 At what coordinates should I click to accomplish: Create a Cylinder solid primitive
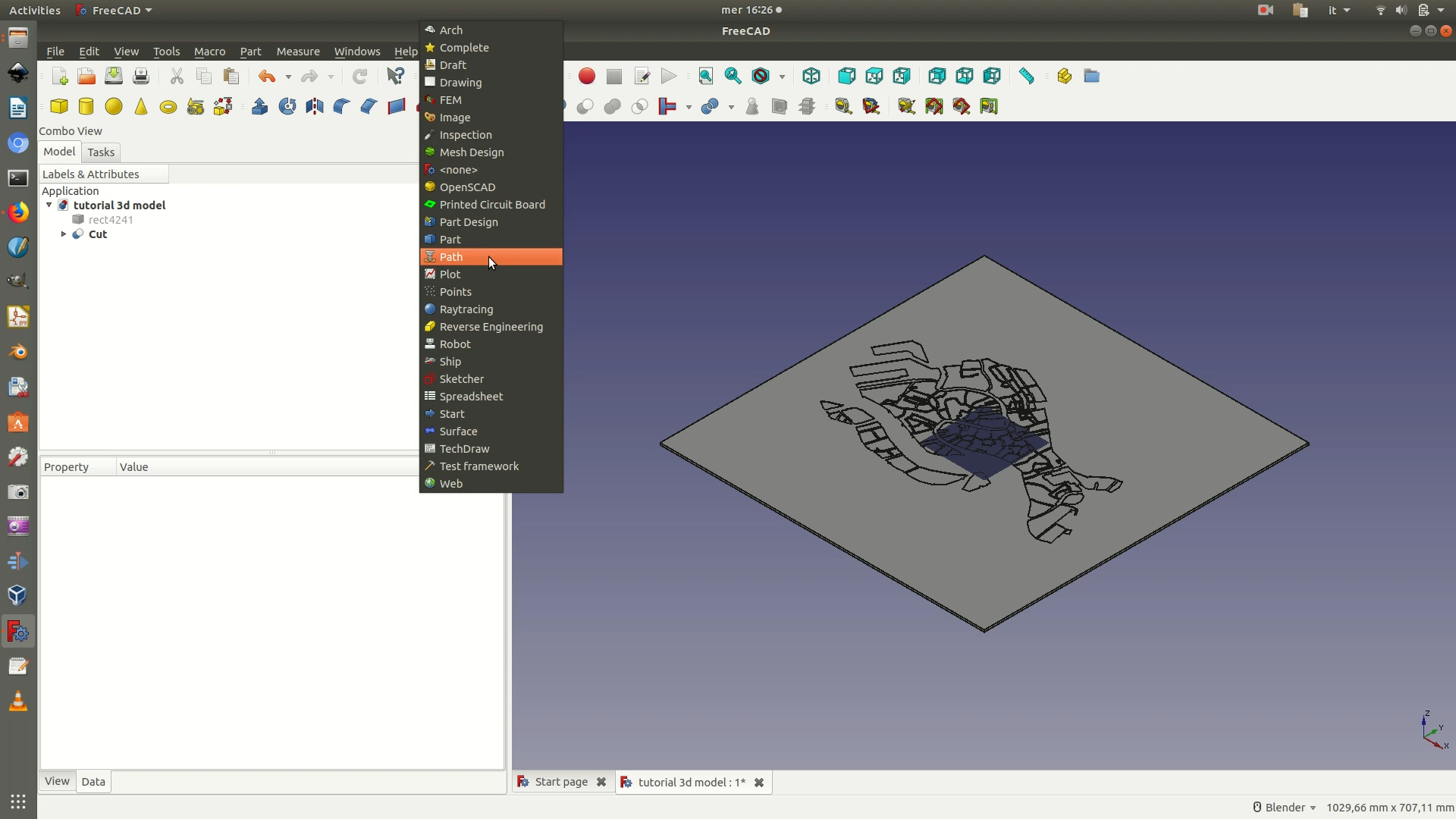click(86, 107)
